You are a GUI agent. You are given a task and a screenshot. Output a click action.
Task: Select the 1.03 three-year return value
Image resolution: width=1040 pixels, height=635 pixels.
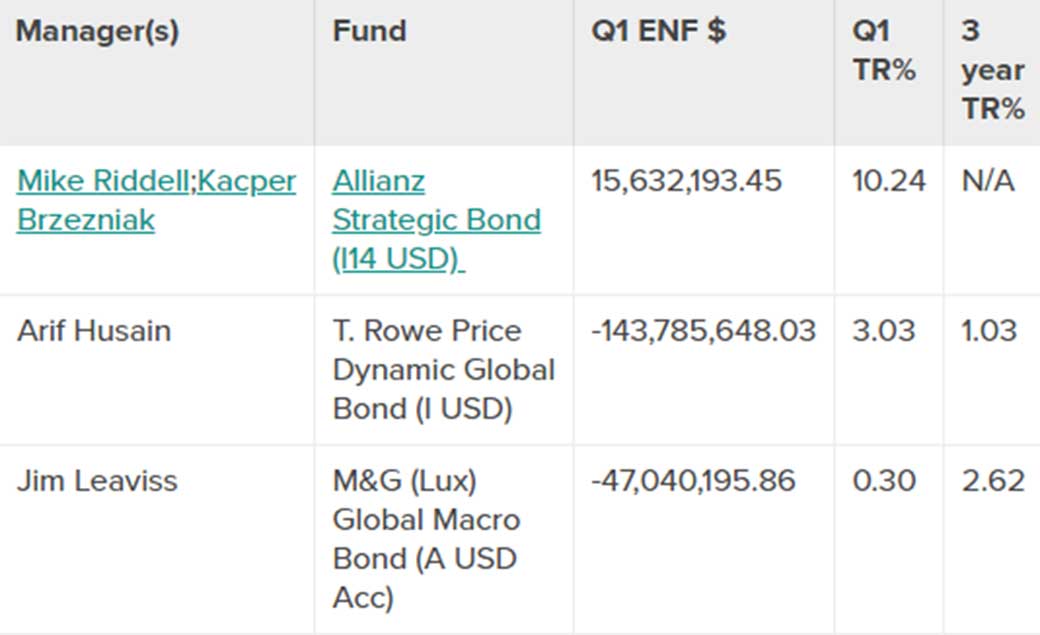tap(993, 331)
